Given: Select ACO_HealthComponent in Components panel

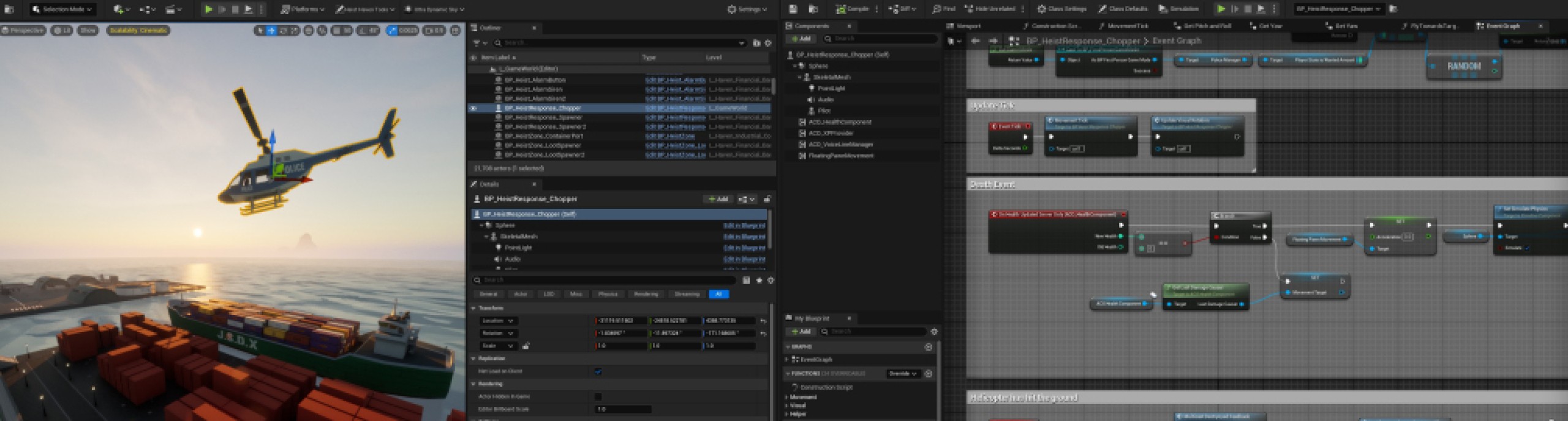Looking at the screenshot, I should [x=839, y=122].
